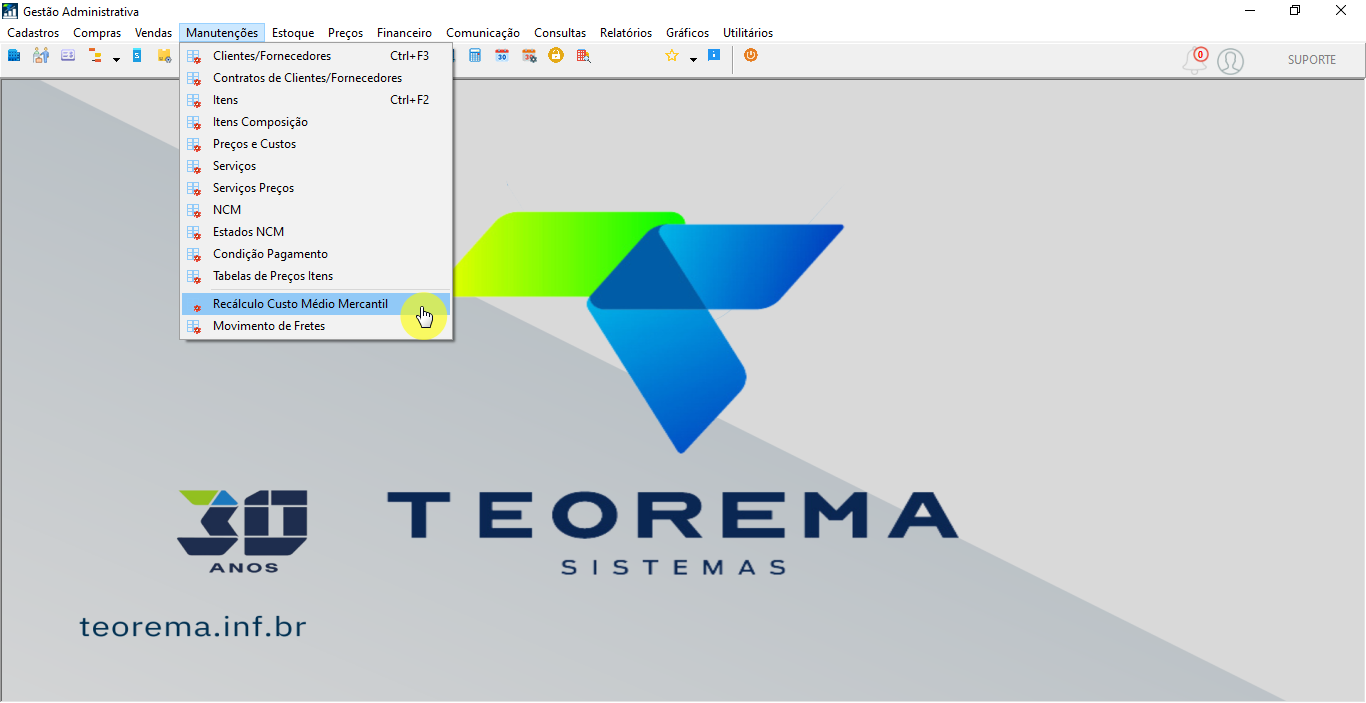Viewport: 1366px width, 703px height.
Task: Click icon beside Preços e Custos
Action: tap(195, 144)
